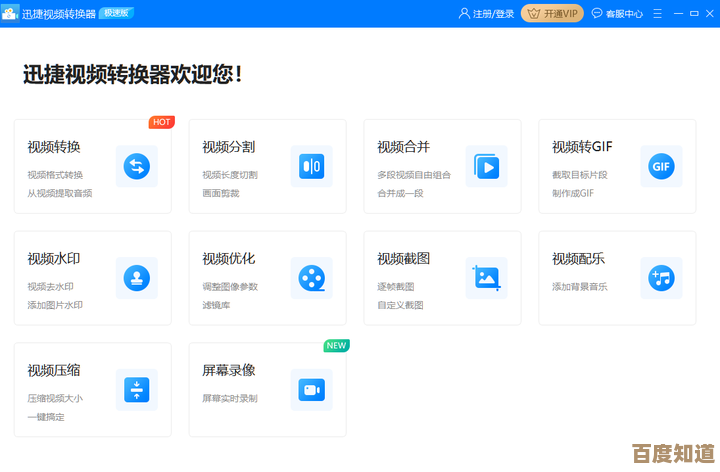This screenshot has height=472, width=720.
Task: Click the 视频压缩 compress icon
Action: (x=137, y=390)
